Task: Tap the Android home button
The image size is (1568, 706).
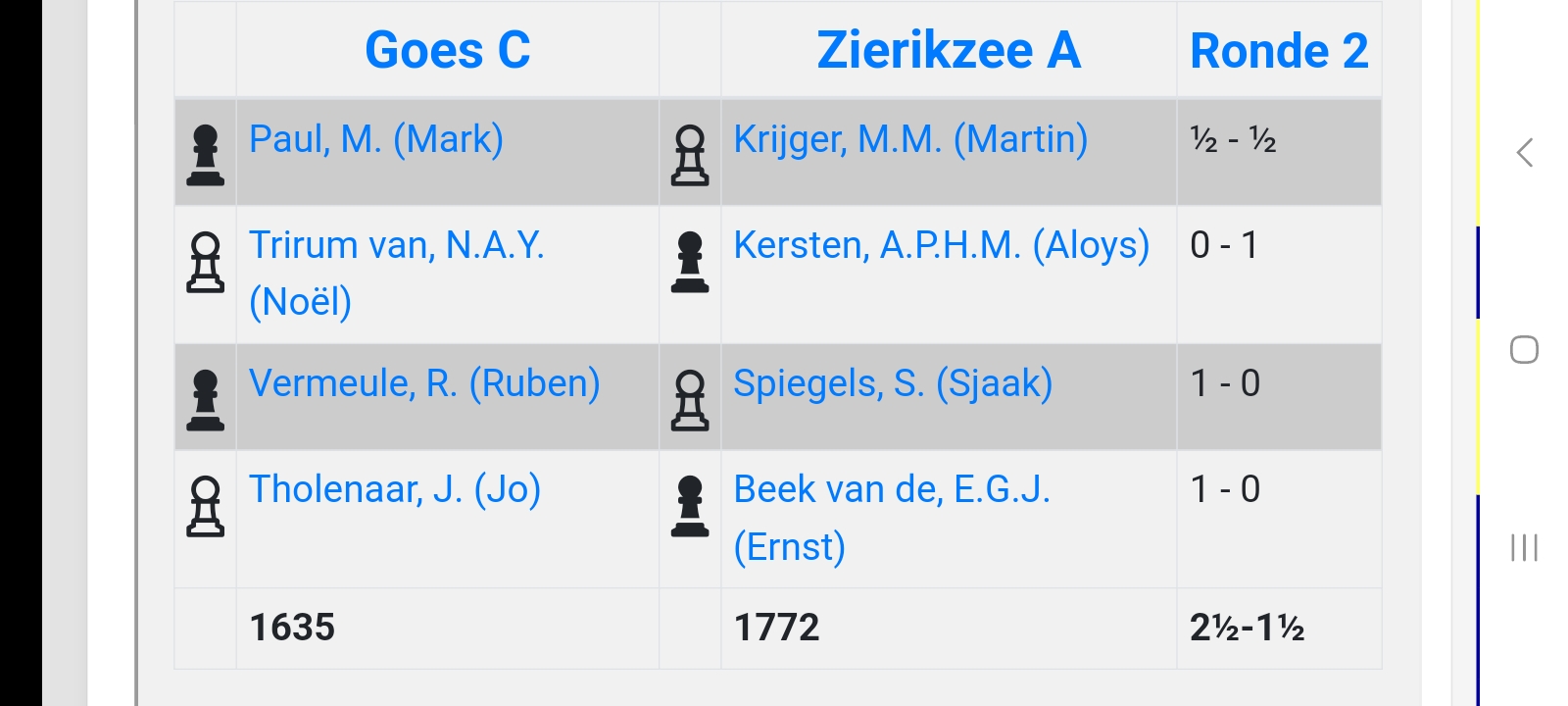Action: pyautogui.click(x=1524, y=350)
